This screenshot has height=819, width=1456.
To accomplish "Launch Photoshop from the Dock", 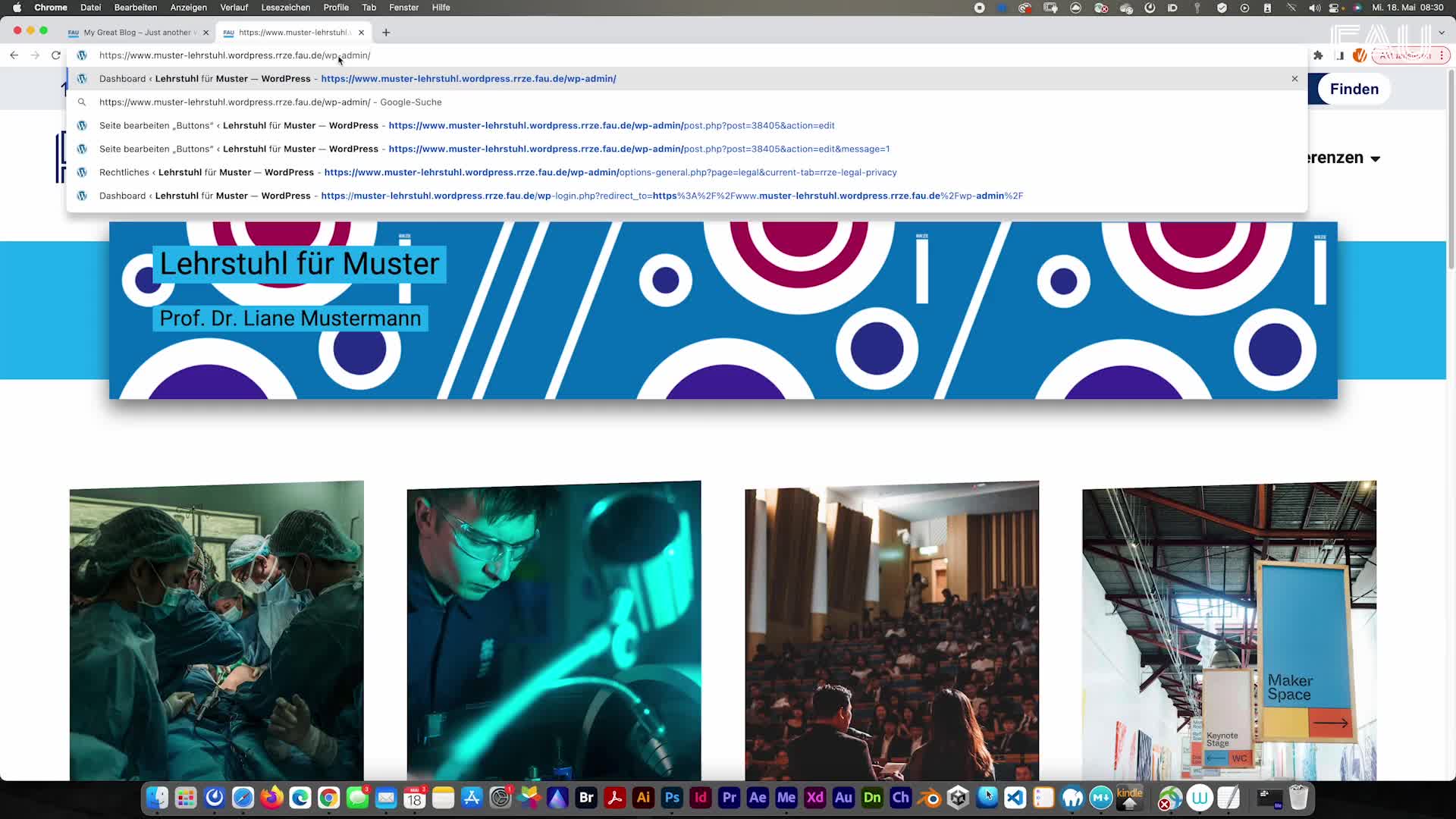I will (672, 798).
